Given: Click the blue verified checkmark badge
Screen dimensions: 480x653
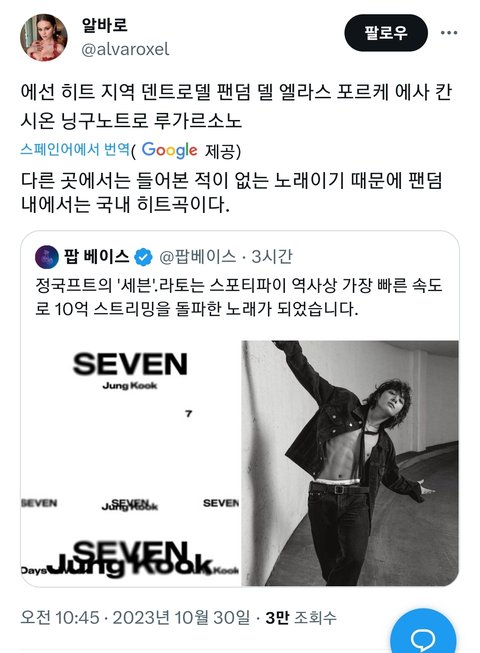Looking at the screenshot, I should click(144, 257).
